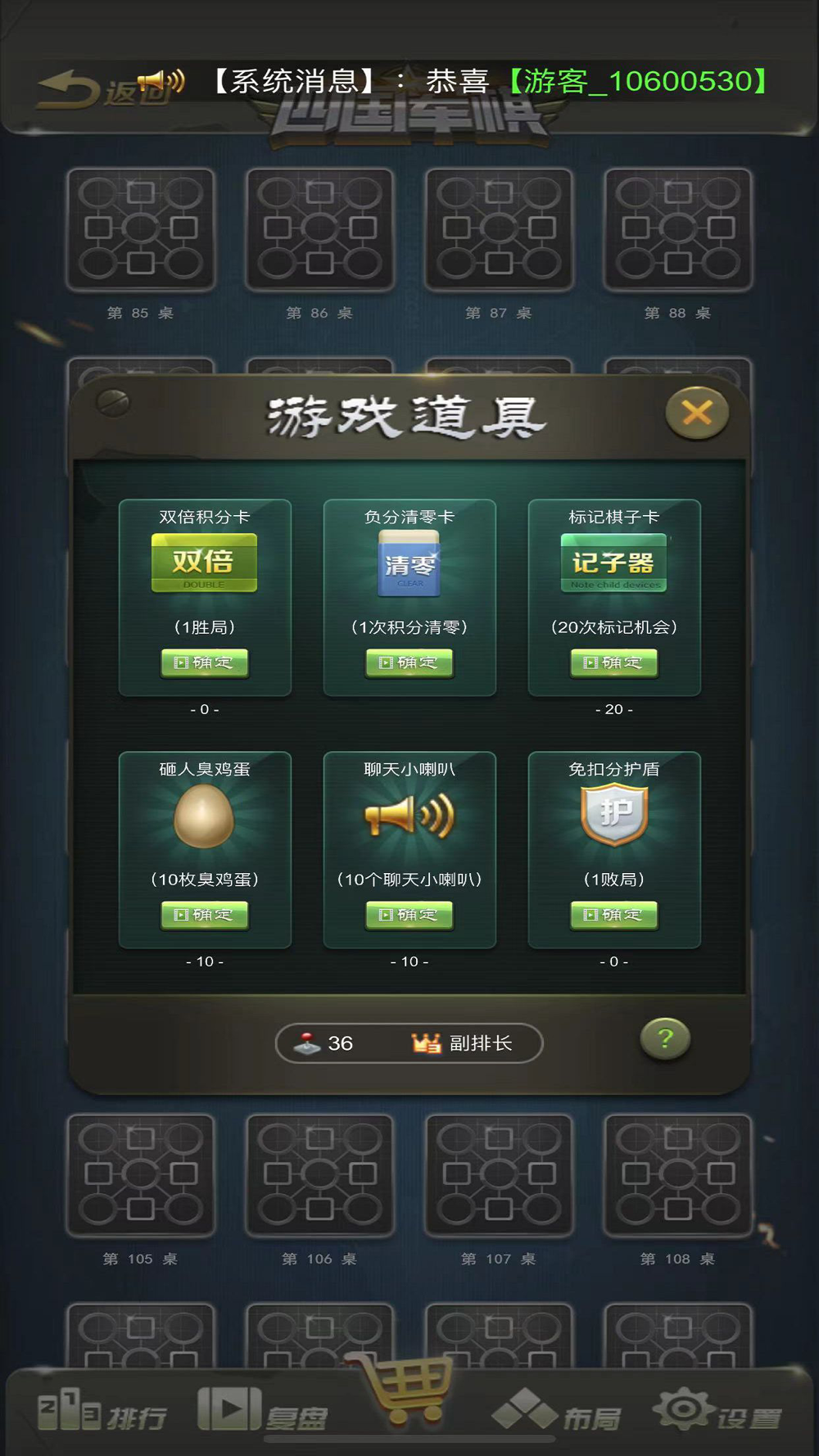The height and width of the screenshot is (1456, 819).
Task: Select the 清零 clear card icon
Action: pos(409,563)
